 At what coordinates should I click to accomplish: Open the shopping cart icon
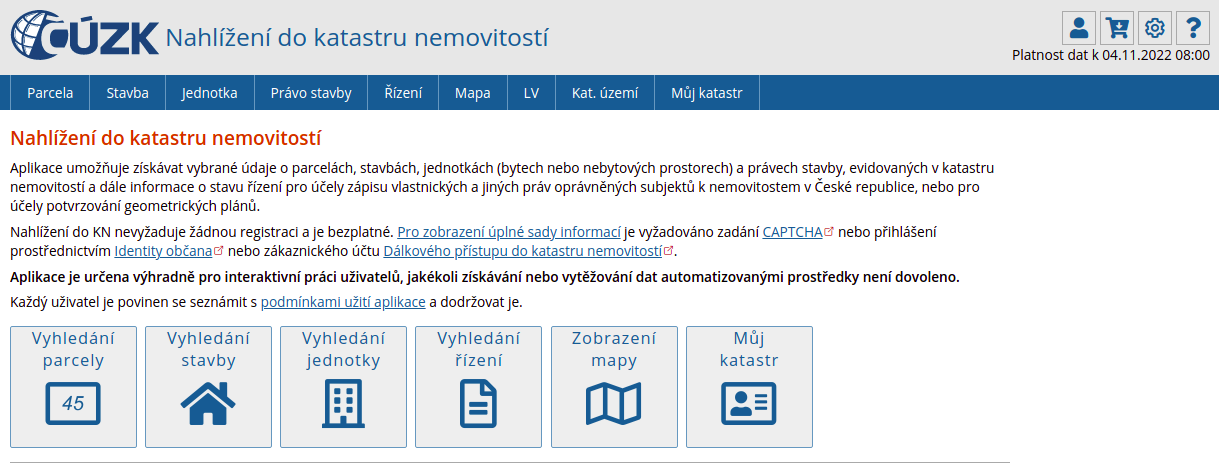pos(1117,28)
